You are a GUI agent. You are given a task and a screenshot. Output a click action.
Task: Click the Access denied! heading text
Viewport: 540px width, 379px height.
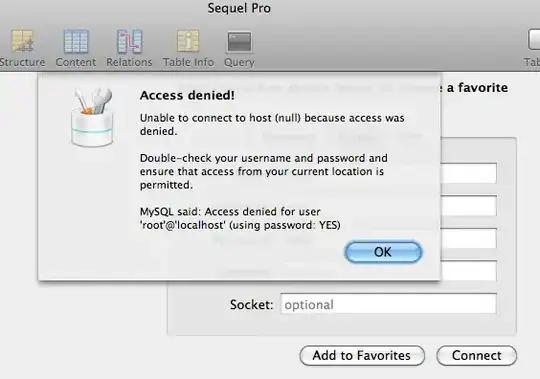[x=187, y=95]
